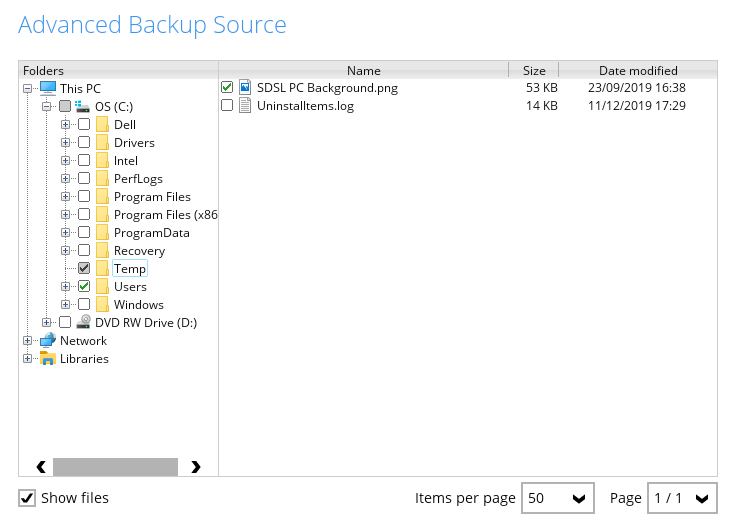Click the This PC computer icon
The image size is (735, 523).
(x=48, y=89)
